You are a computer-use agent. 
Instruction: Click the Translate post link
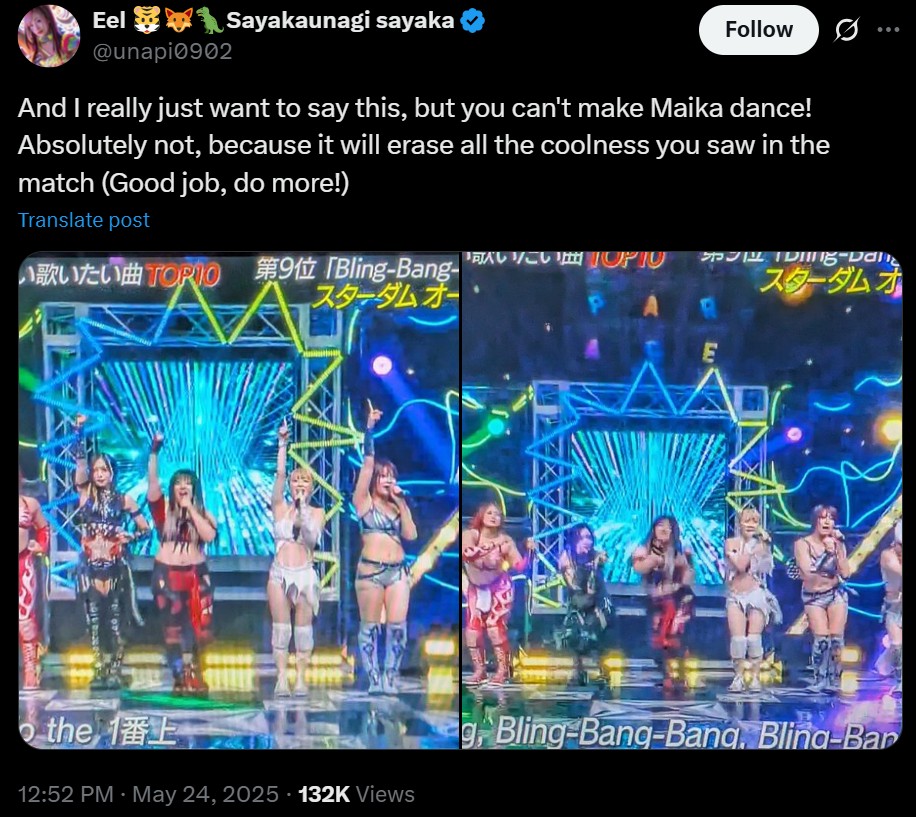(x=84, y=220)
